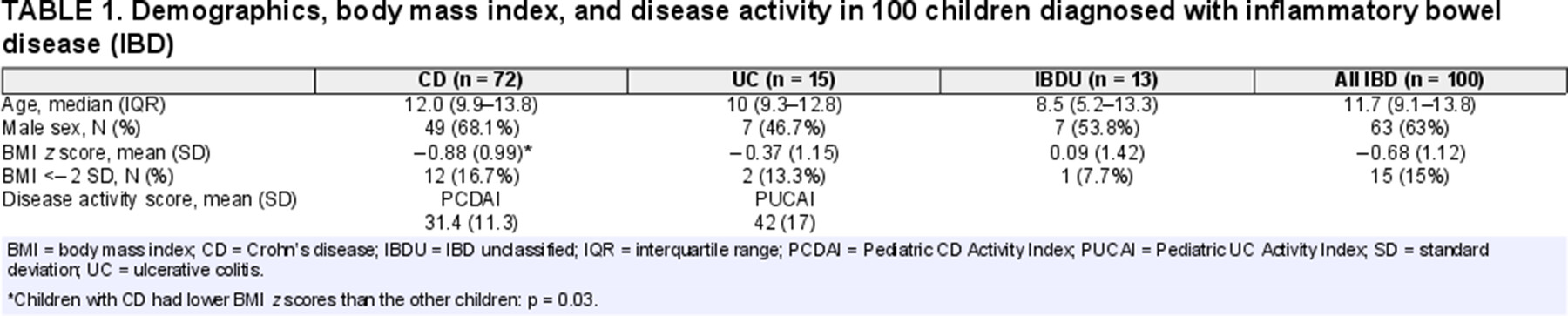Select the All IBD (n = 100) column header
Screen dimensions: 1568x316
point(1409,80)
